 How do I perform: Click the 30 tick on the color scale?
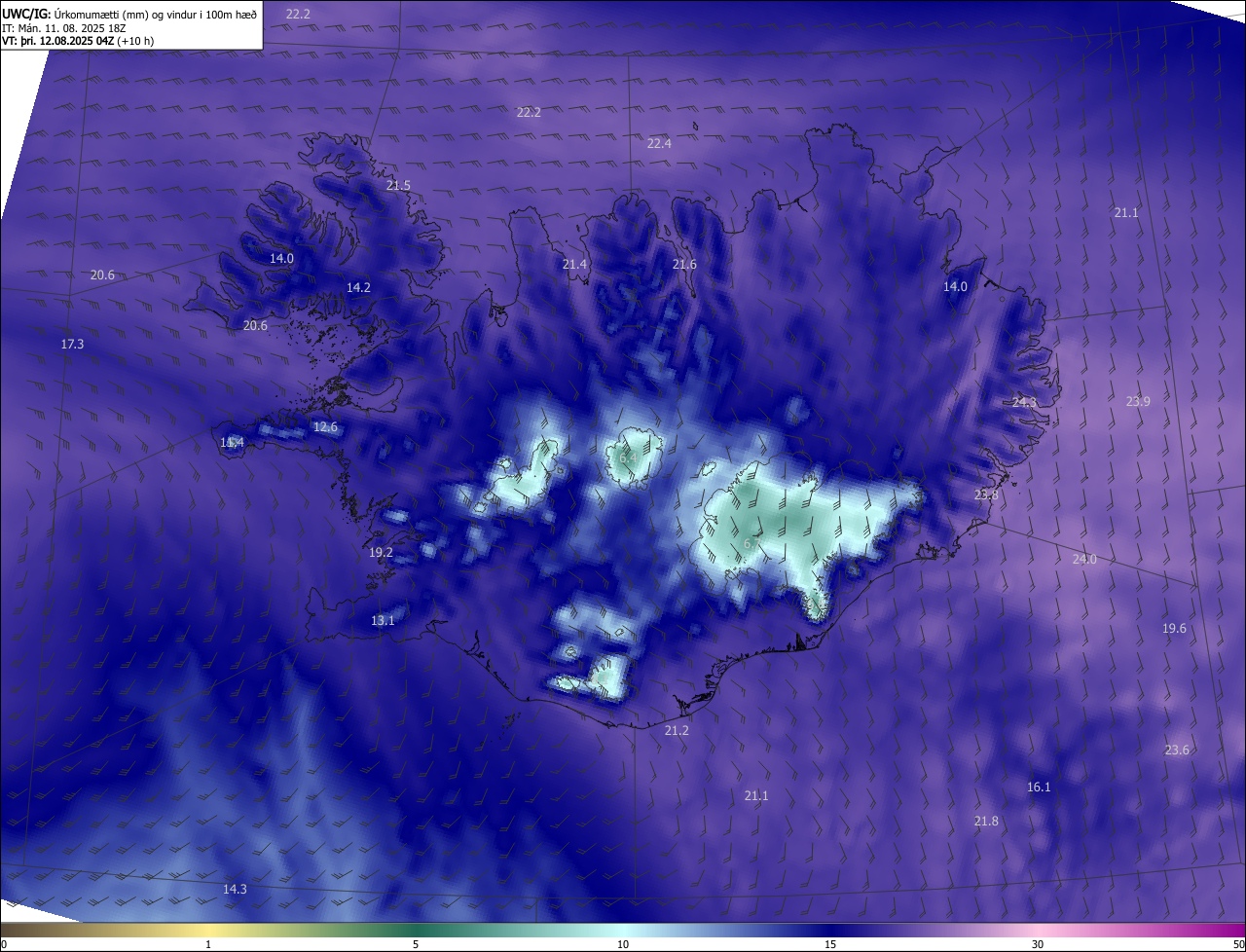click(x=1038, y=944)
